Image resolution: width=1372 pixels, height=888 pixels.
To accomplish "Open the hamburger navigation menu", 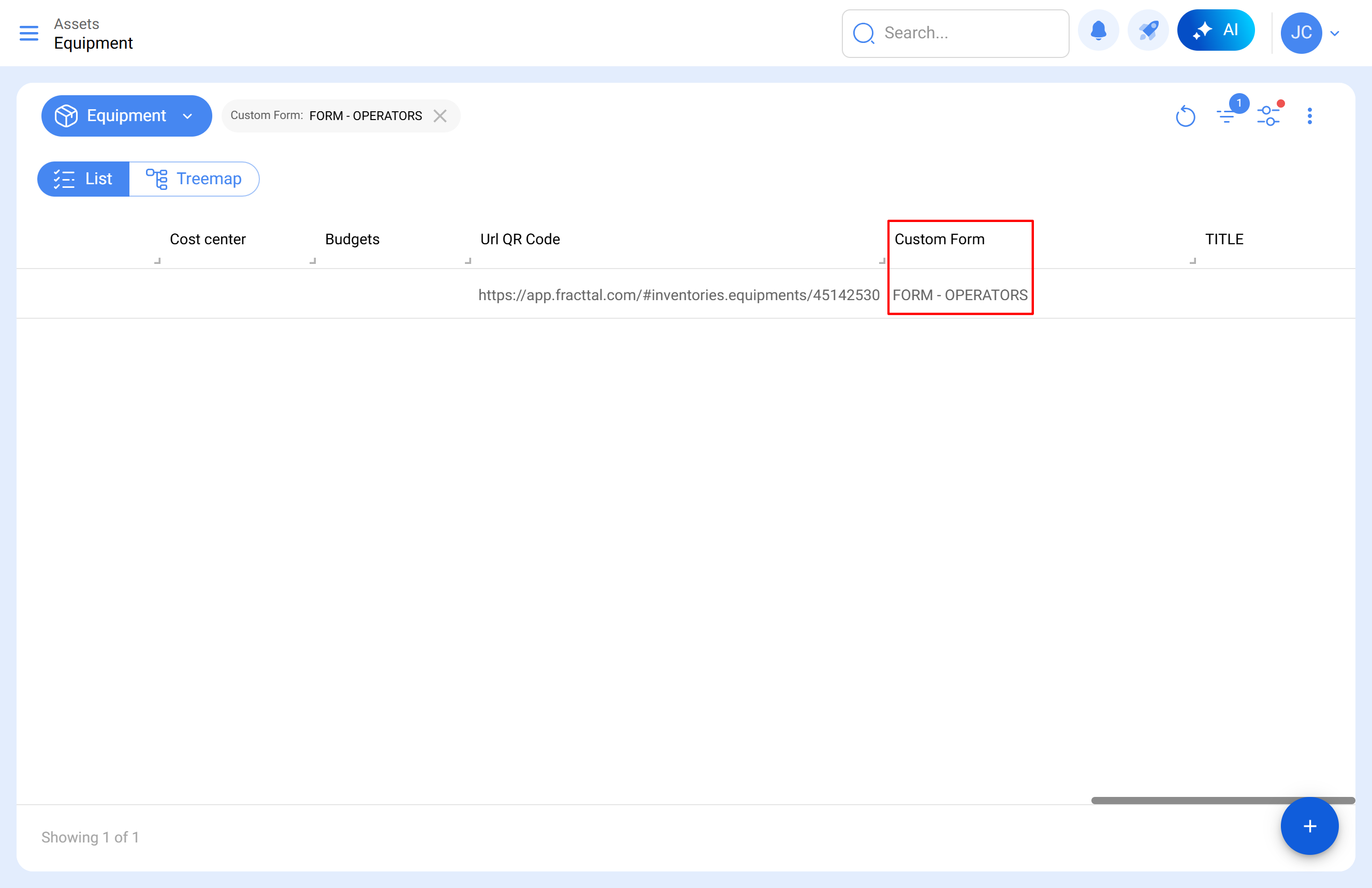I will 29,33.
